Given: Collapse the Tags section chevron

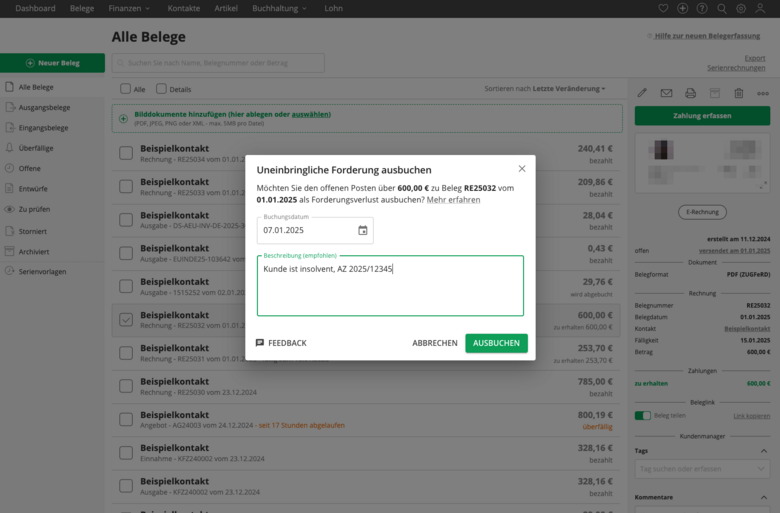Looking at the screenshot, I should pyautogui.click(x=764, y=450).
